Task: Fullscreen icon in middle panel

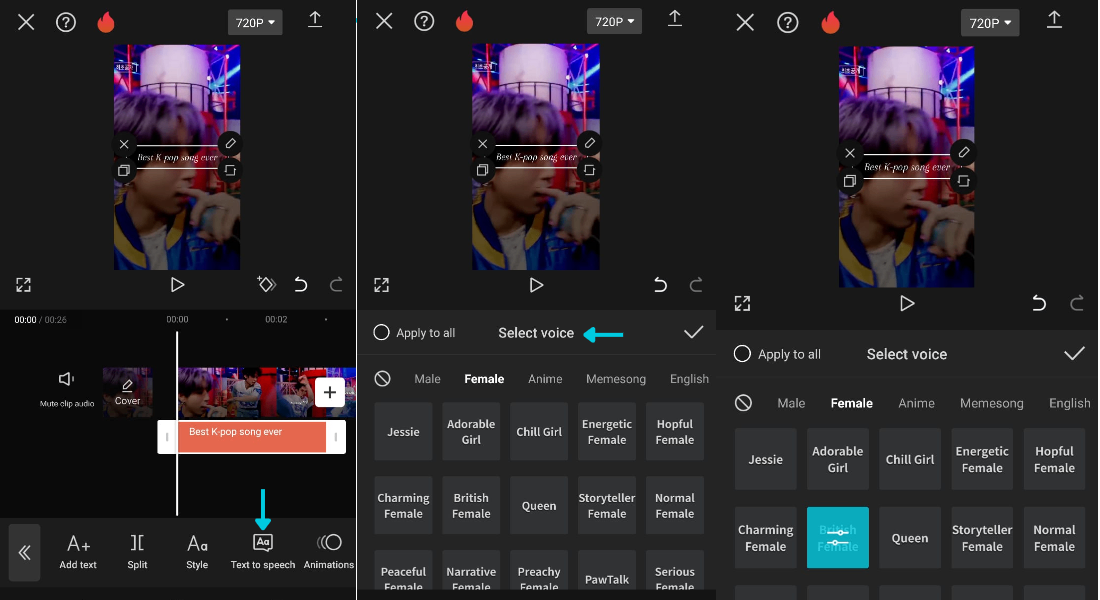Action: [382, 285]
